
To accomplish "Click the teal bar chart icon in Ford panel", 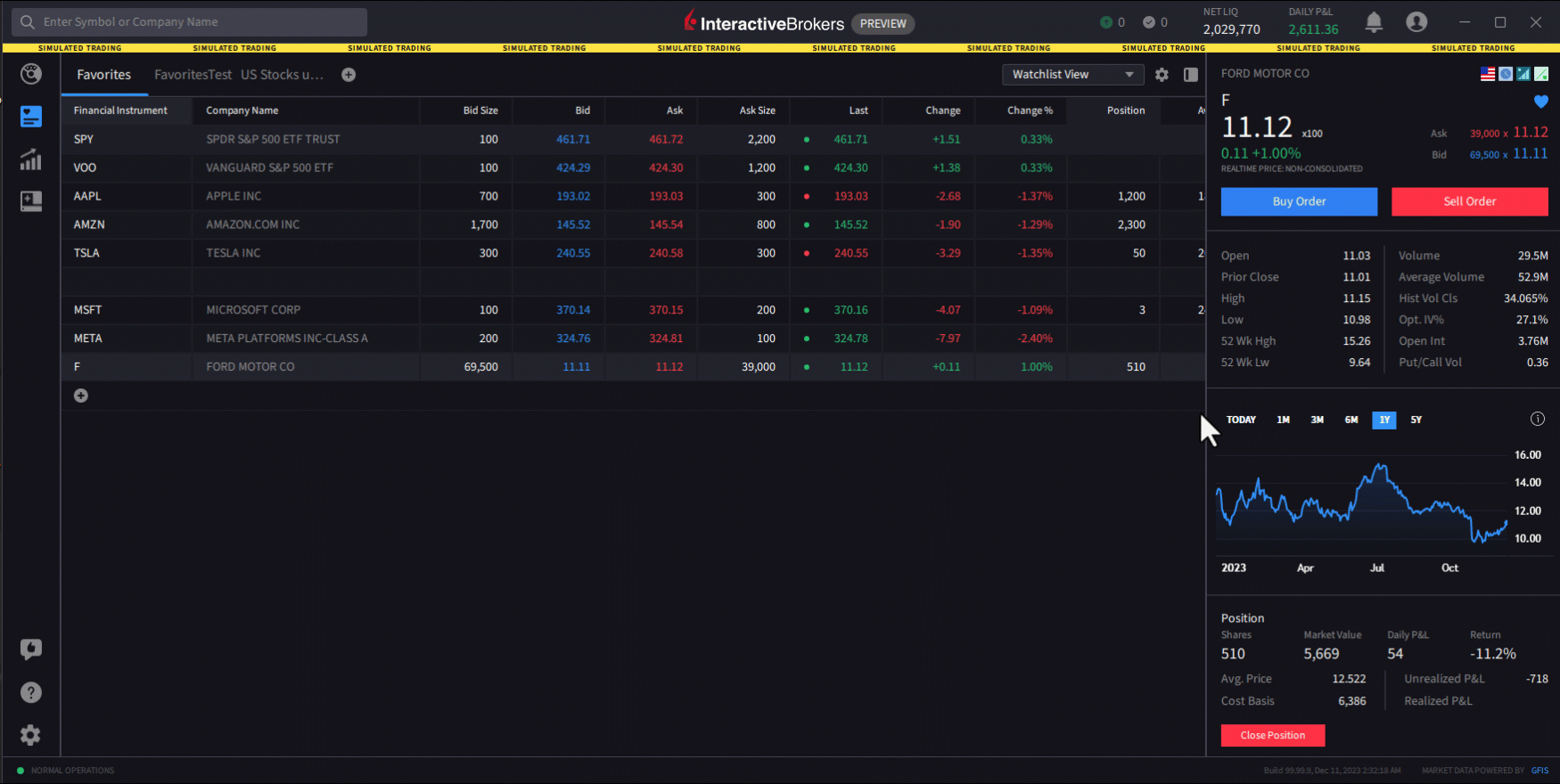I will tap(1523, 74).
